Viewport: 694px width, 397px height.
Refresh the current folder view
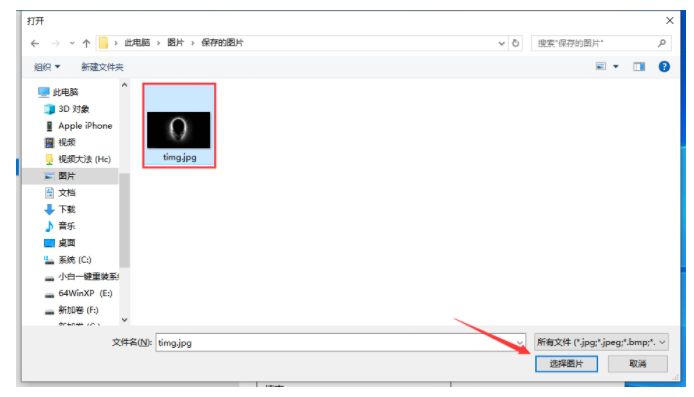516,43
